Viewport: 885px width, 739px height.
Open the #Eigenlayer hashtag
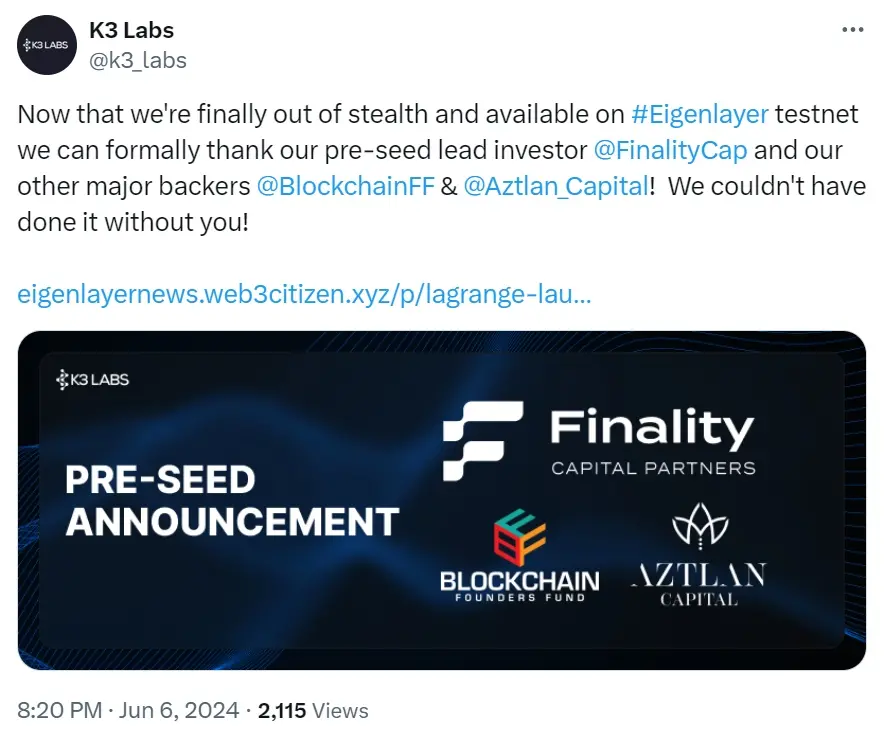(x=700, y=113)
